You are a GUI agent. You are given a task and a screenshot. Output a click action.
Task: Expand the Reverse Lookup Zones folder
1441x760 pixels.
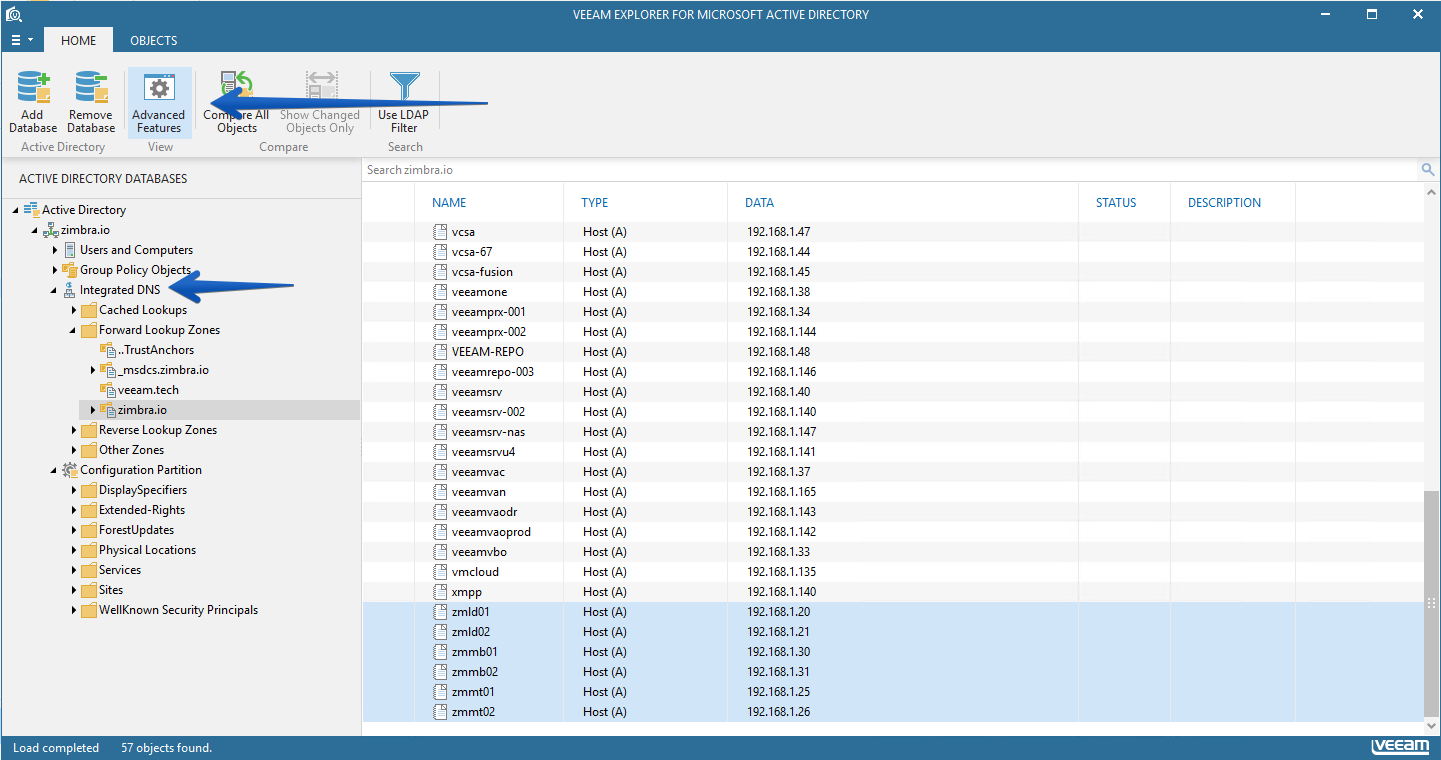tap(74, 430)
